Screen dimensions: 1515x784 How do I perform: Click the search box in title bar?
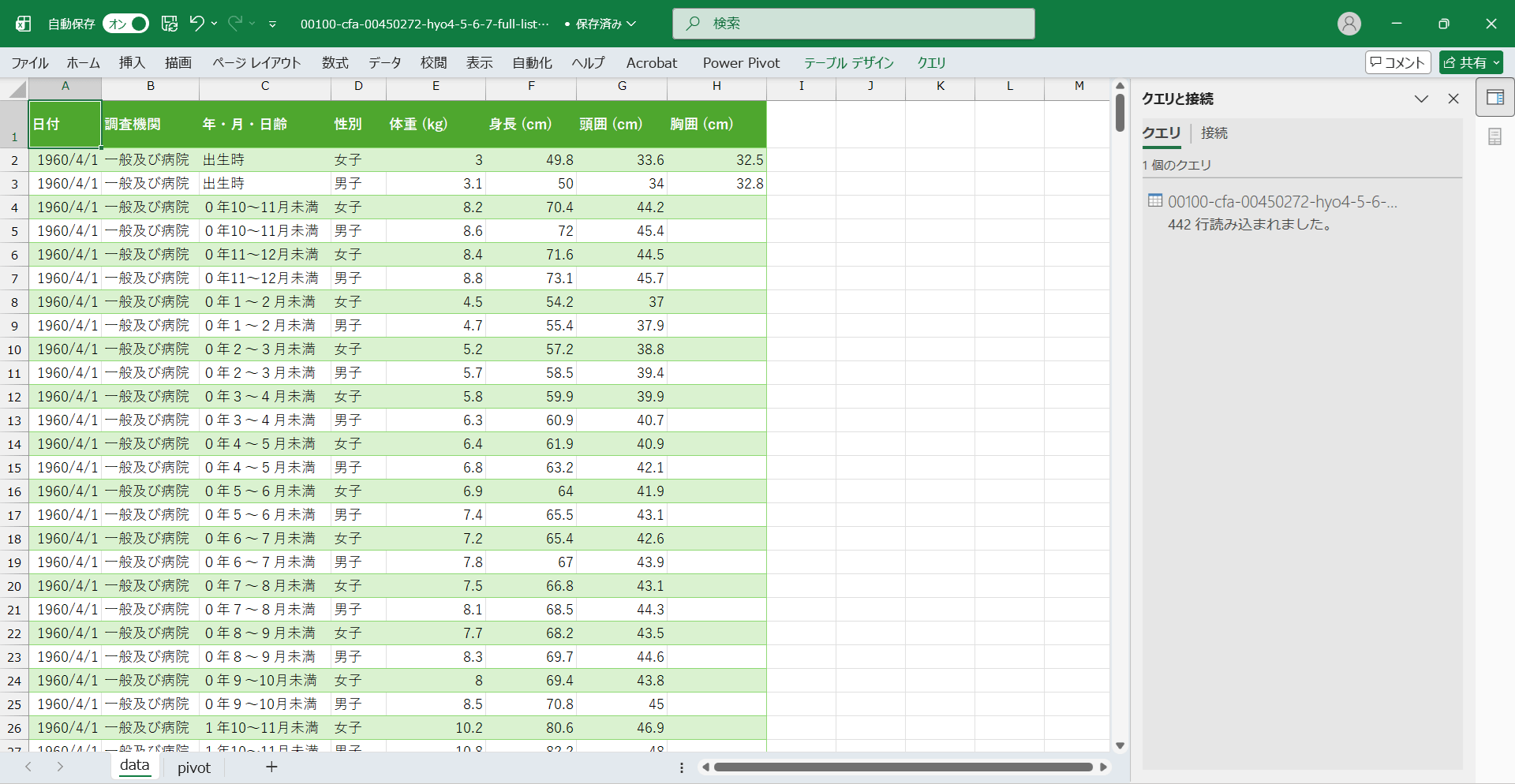pos(853,24)
